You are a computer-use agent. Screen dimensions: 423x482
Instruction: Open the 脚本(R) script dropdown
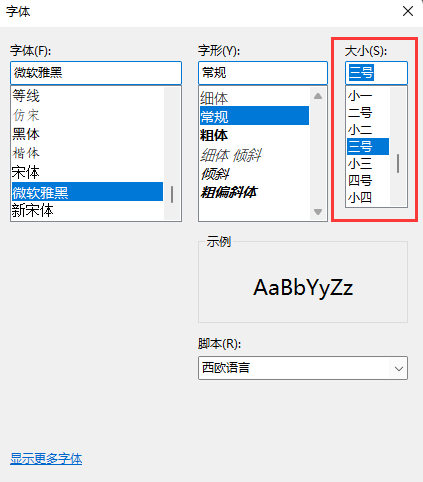(303, 368)
